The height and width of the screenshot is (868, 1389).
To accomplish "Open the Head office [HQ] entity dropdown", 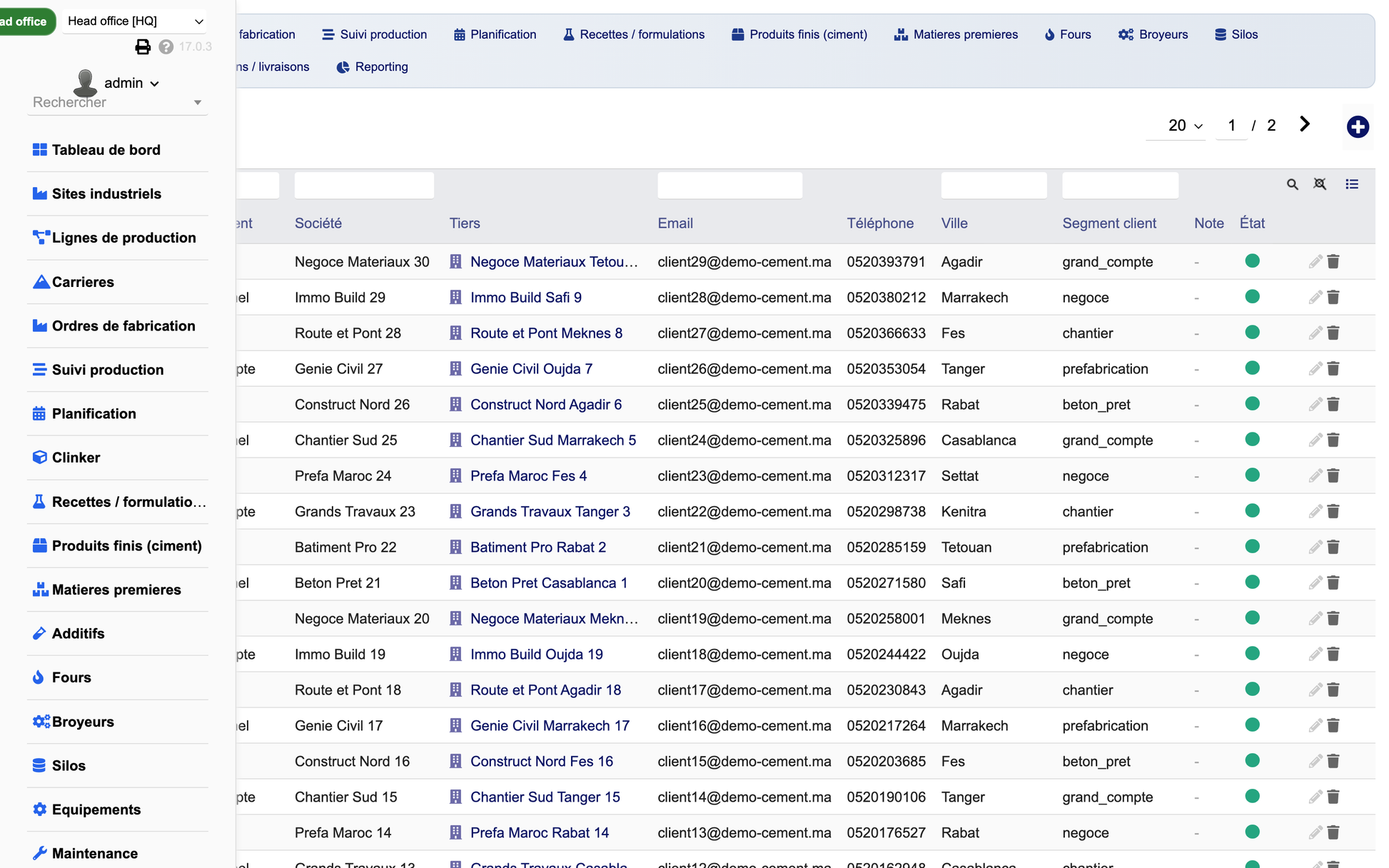I will tap(135, 21).
